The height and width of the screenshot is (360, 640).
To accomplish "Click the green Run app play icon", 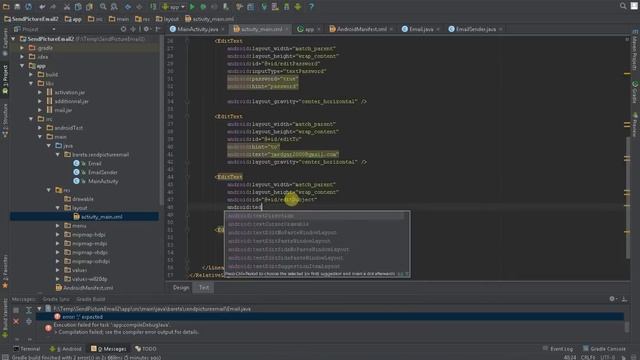I will 192,7.
